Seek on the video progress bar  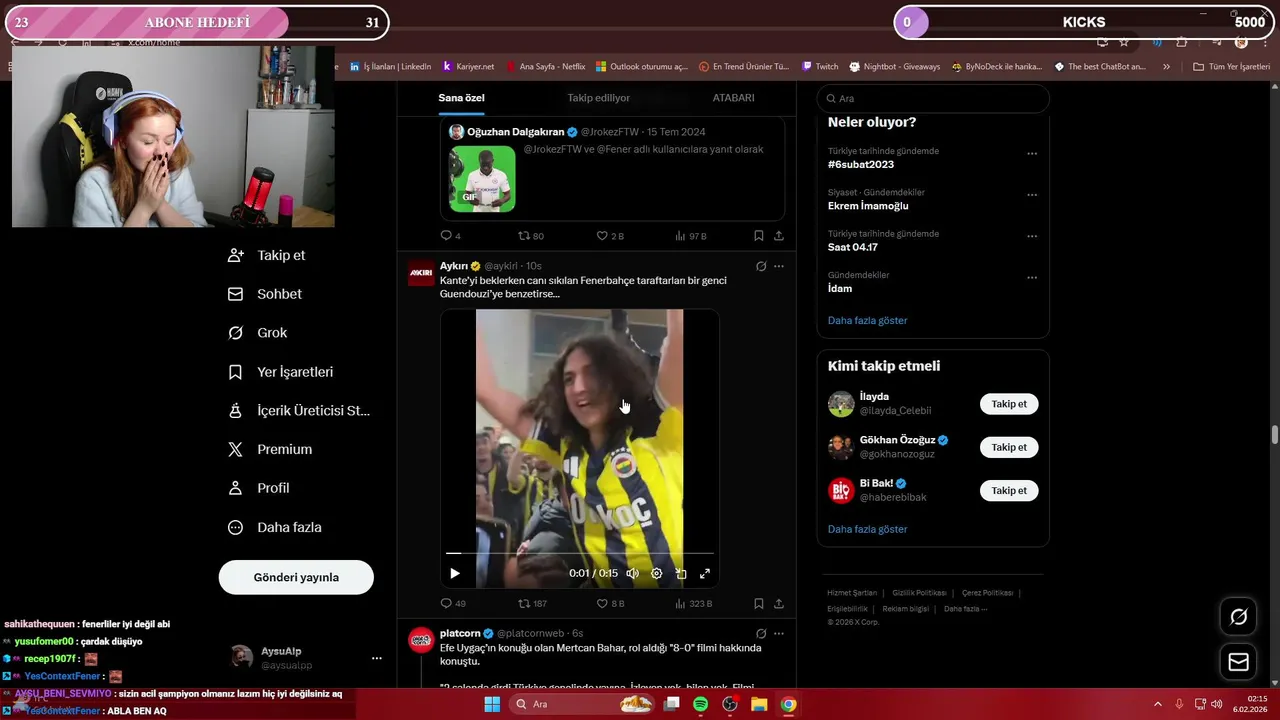(580, 552)
